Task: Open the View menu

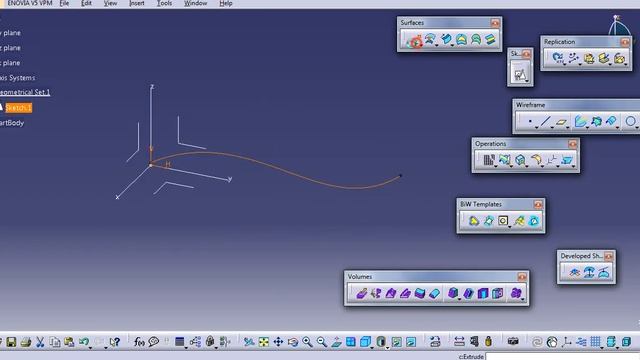Action: [110, 3]
